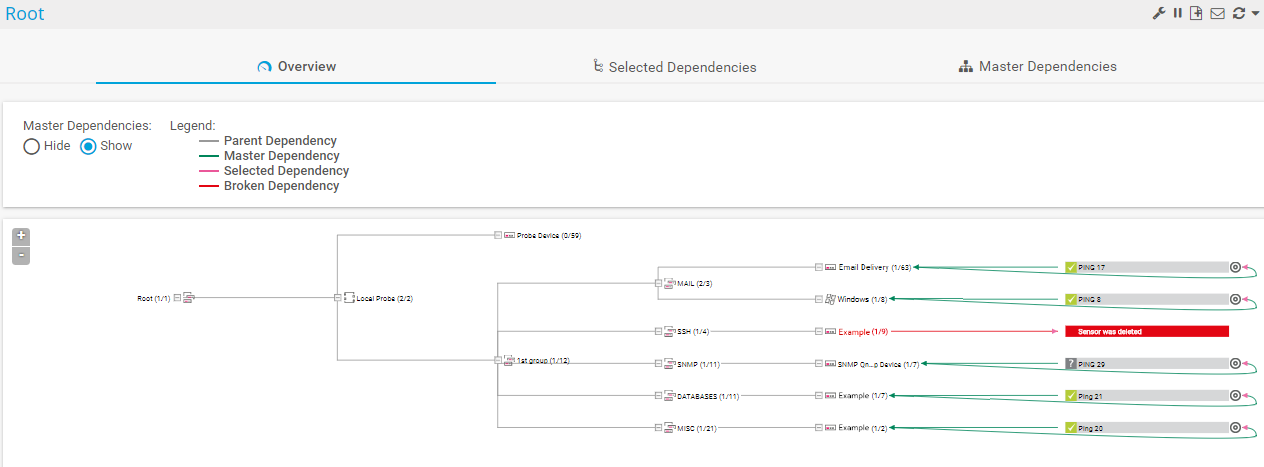
Task: Zoom in on the dependency graph
Action: pyautogui.click(x=21, y=236)
